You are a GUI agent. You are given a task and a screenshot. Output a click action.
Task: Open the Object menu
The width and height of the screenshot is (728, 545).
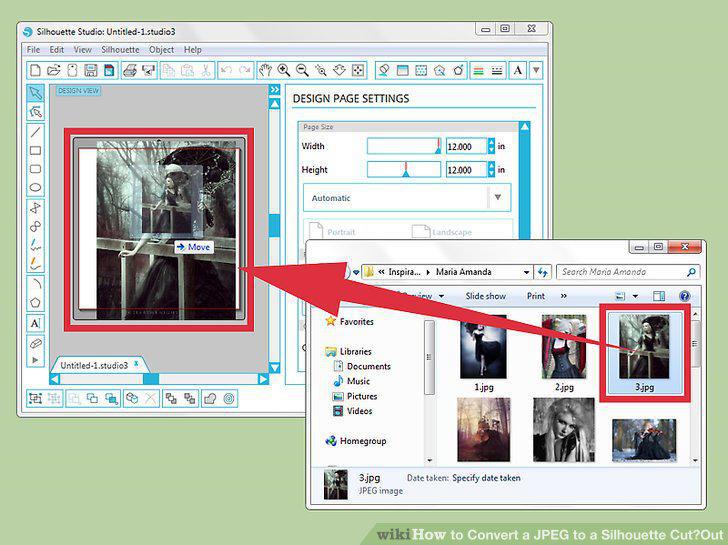[x=162, y=50]
